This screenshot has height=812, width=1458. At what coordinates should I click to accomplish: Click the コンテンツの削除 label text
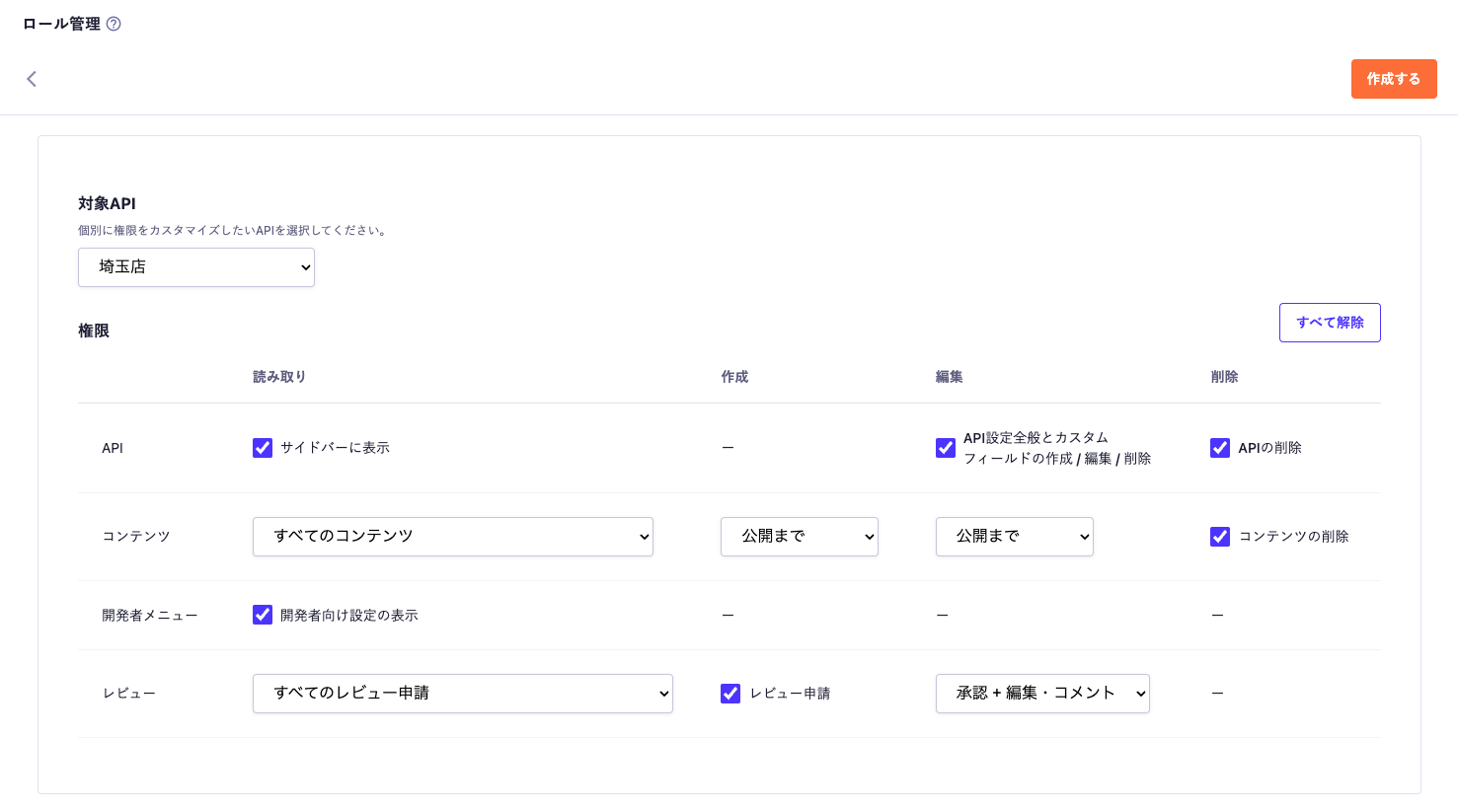1293,537
